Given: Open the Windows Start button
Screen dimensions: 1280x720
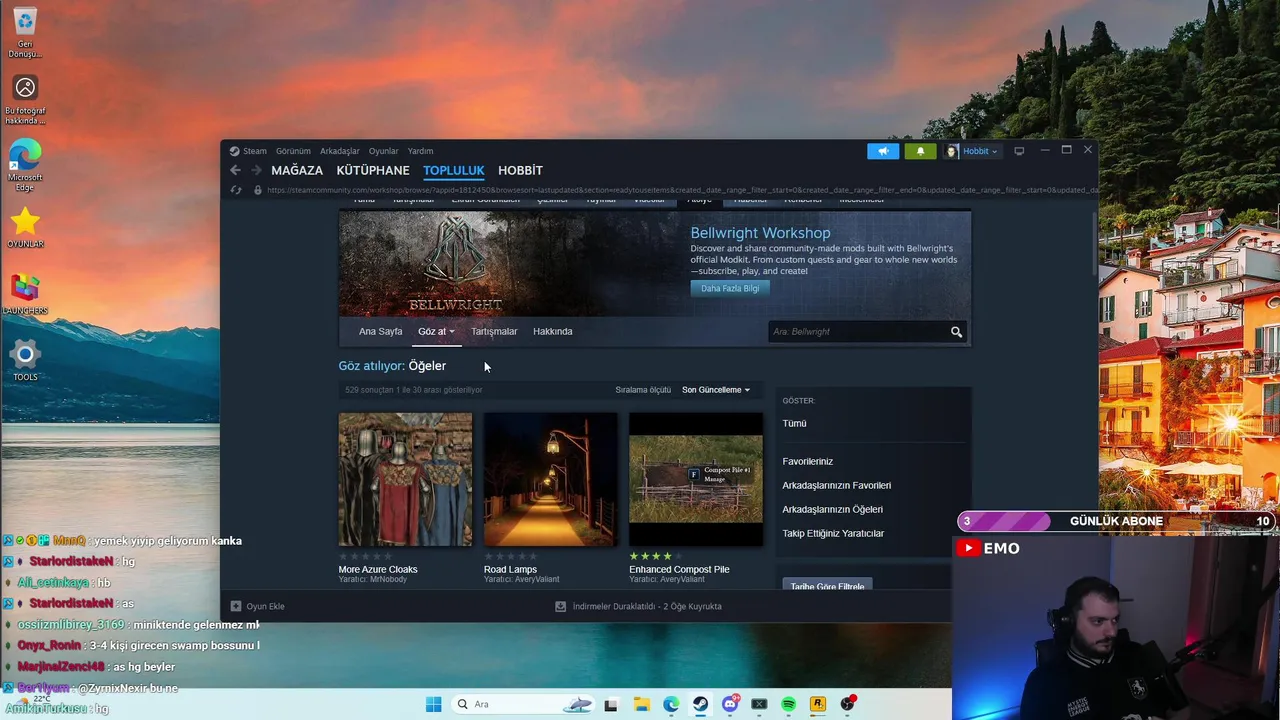Looking at the screenshot, I should point(433,704).
